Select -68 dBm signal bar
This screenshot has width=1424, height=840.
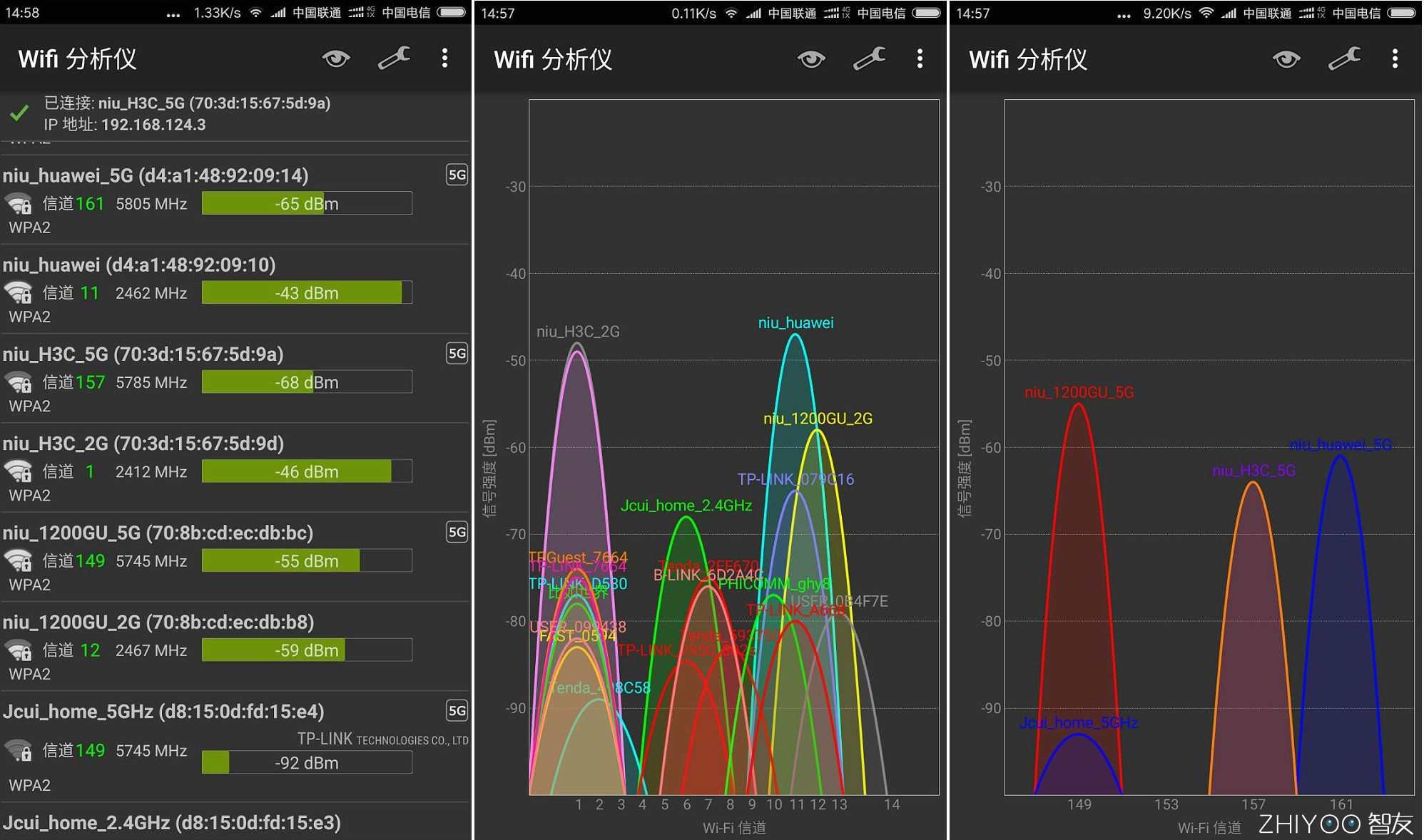coord(307,381)
